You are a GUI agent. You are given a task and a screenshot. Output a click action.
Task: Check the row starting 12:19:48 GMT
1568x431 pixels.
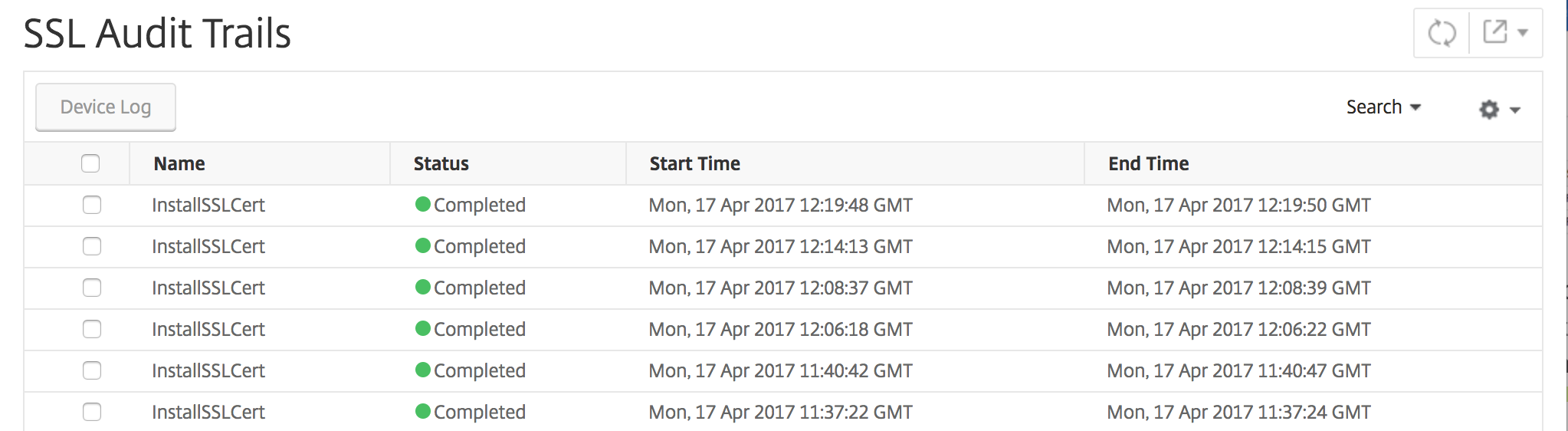92,205
